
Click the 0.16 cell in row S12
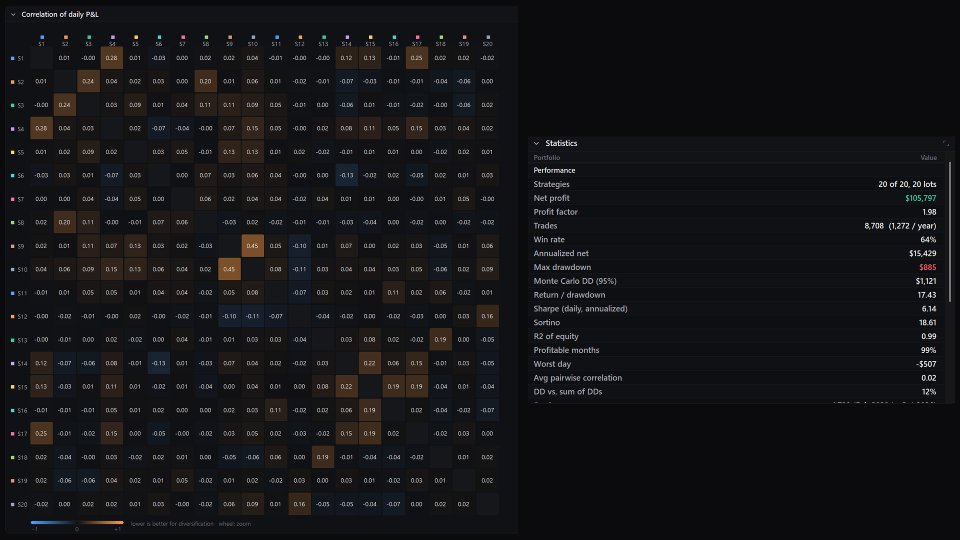(x=487, y=316)
